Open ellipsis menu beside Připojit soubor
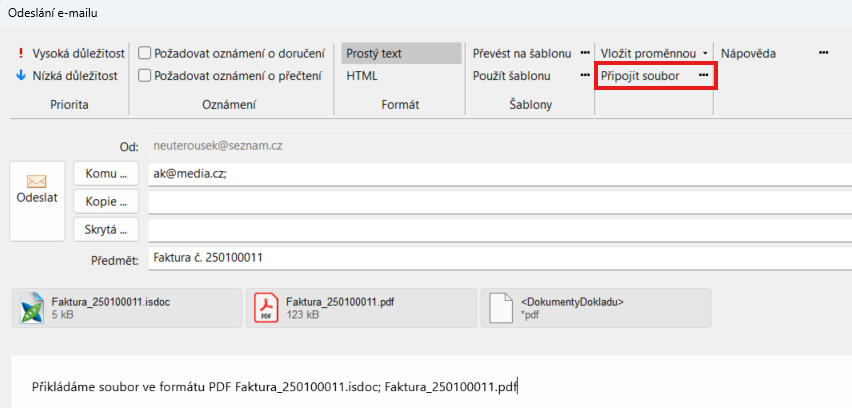Viewport: 852px width, 408px height. tap(703, 75)
